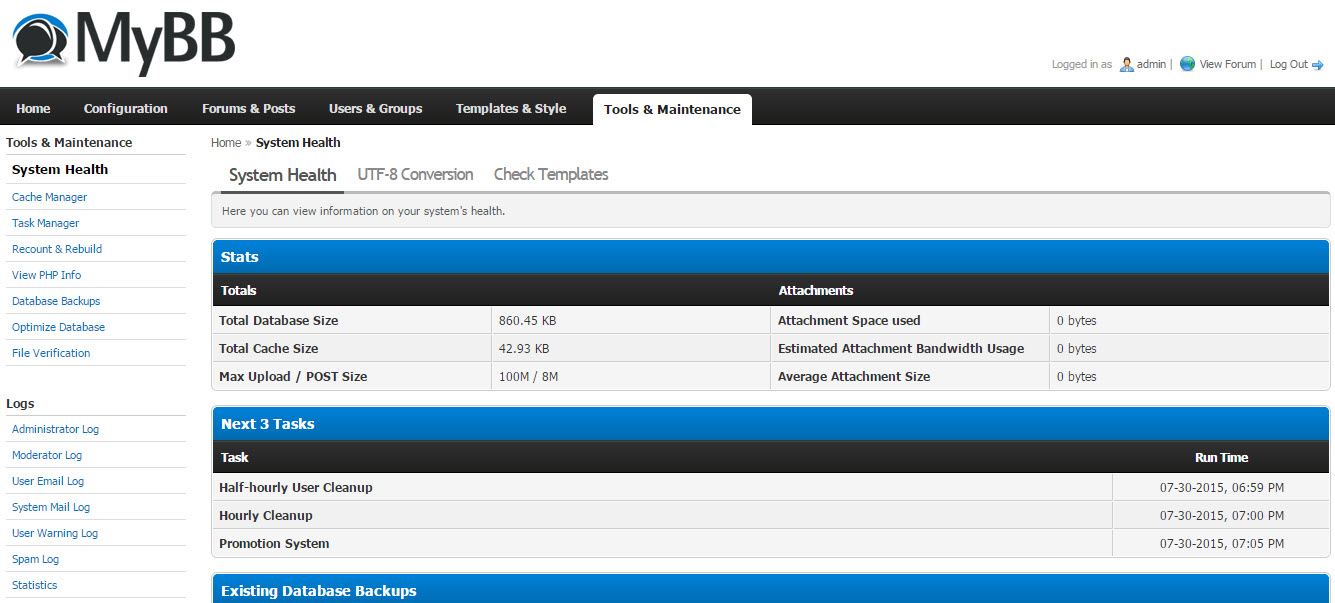The image size is (1335, 603).
Task: Open the Half-hourly User Cleanup task
Action: (x=296, y=488)
